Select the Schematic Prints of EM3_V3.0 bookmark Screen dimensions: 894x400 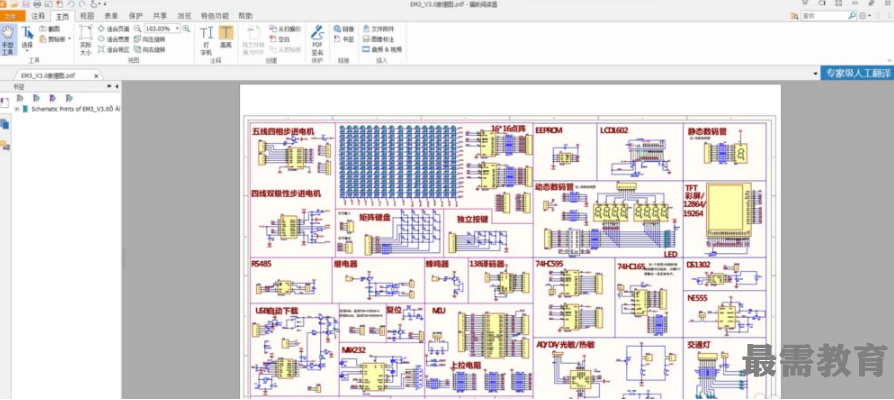pyautogui.click(x=76, y=108)
